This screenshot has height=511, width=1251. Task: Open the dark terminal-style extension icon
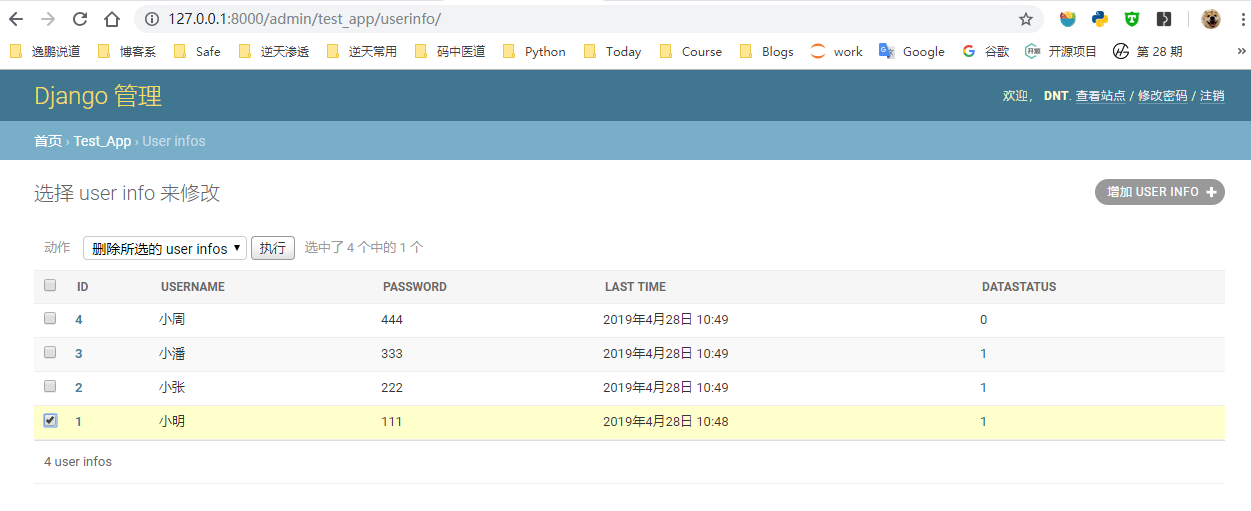click(x=1164, y=19)
